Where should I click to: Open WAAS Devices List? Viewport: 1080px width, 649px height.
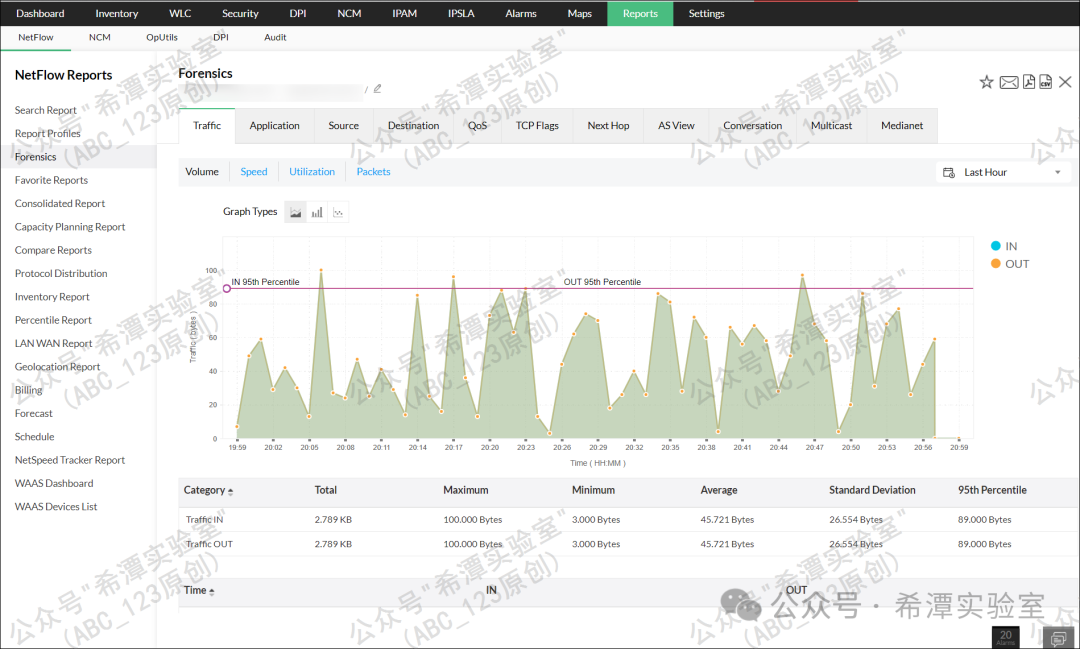pyautogui.click(x=56, y=507)
